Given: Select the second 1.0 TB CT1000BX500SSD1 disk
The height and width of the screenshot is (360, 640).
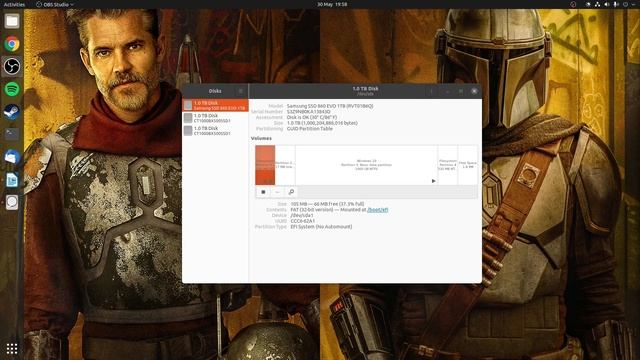Looking at the screenshot, I should tap(215, 118).
